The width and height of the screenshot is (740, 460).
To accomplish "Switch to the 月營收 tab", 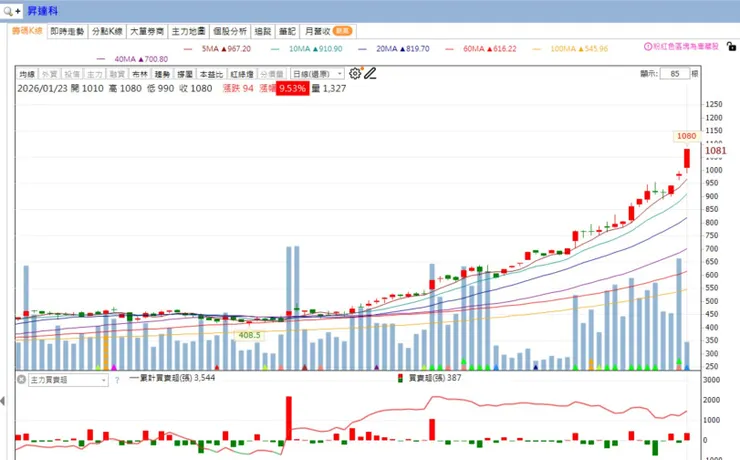I will click(328, 31).
